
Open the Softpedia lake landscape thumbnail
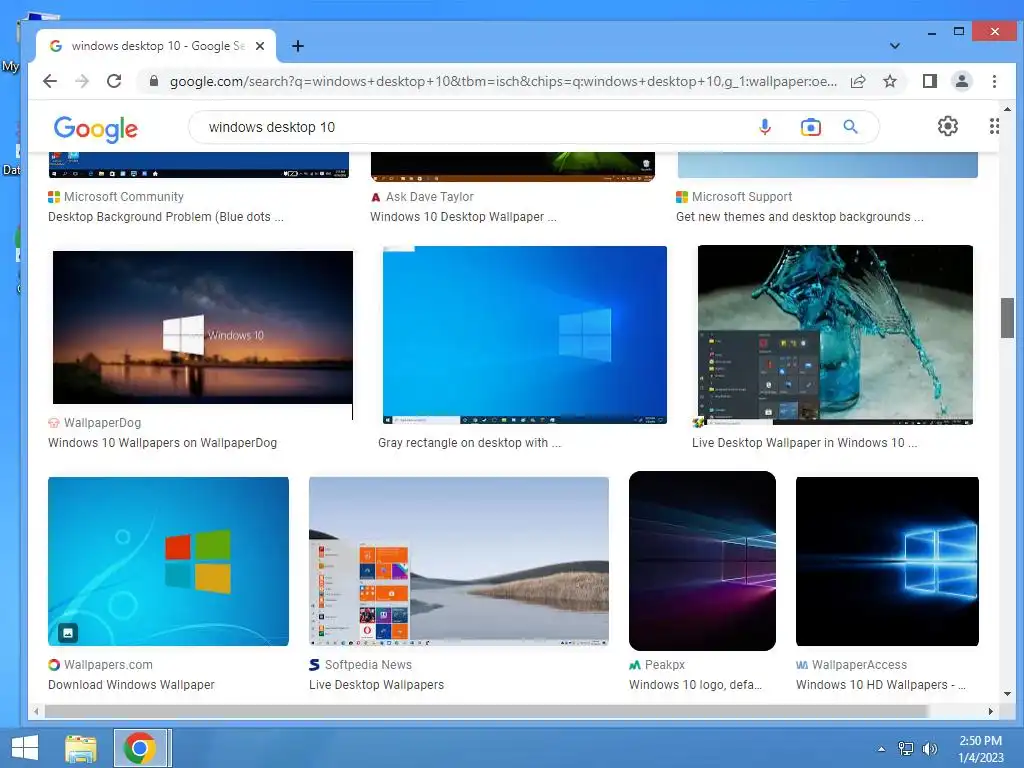(x=458, y=562)
